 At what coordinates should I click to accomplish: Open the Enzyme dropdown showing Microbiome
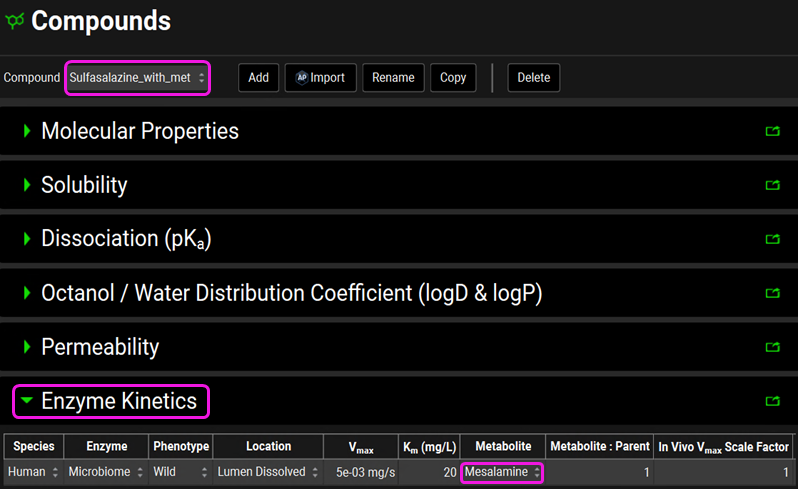[x=105, y=472]
